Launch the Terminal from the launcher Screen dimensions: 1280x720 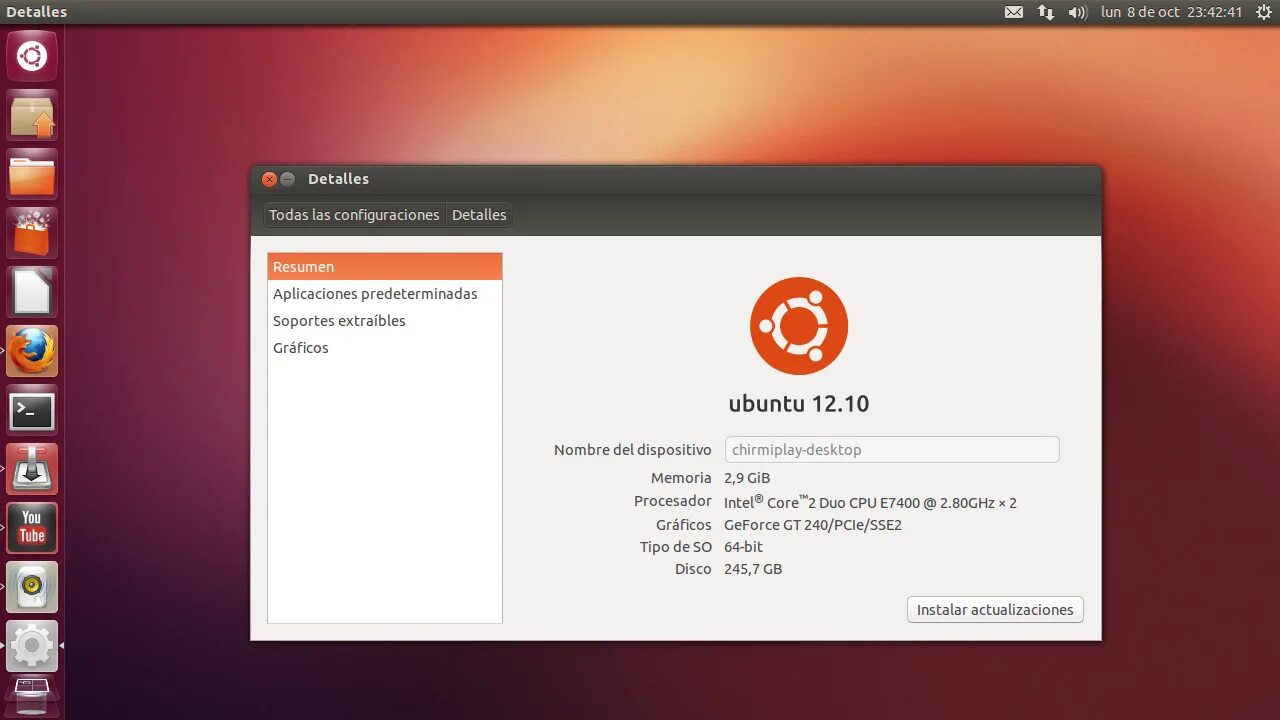32,411
